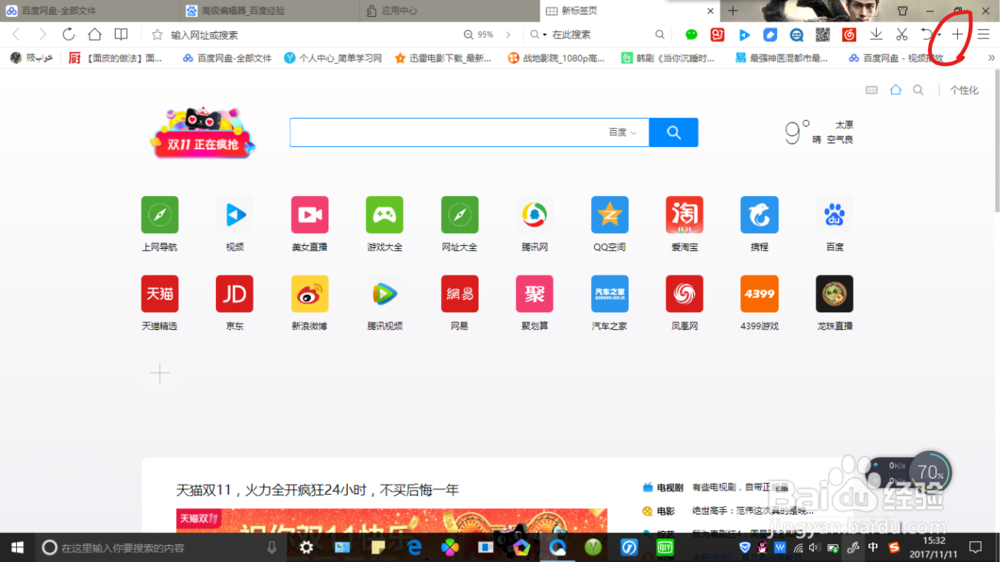Viewport: 1000px width, 562px height.
Task: Switch to the 高级编辑器_百度经验 tab
Action: 270,10
